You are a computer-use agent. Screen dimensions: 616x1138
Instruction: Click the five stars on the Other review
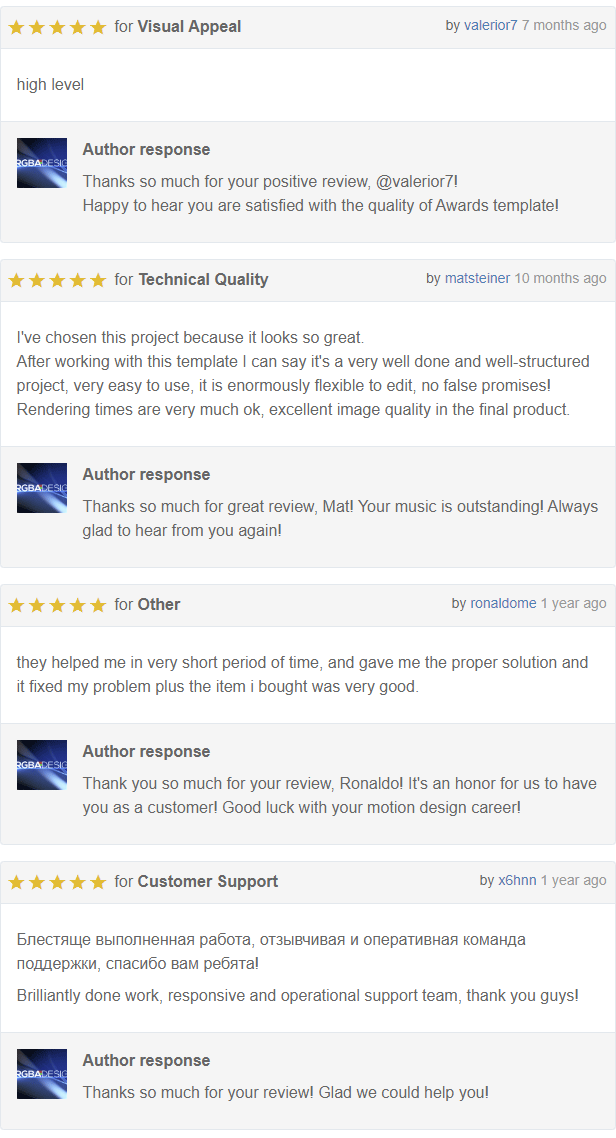[x=57, y=605]
